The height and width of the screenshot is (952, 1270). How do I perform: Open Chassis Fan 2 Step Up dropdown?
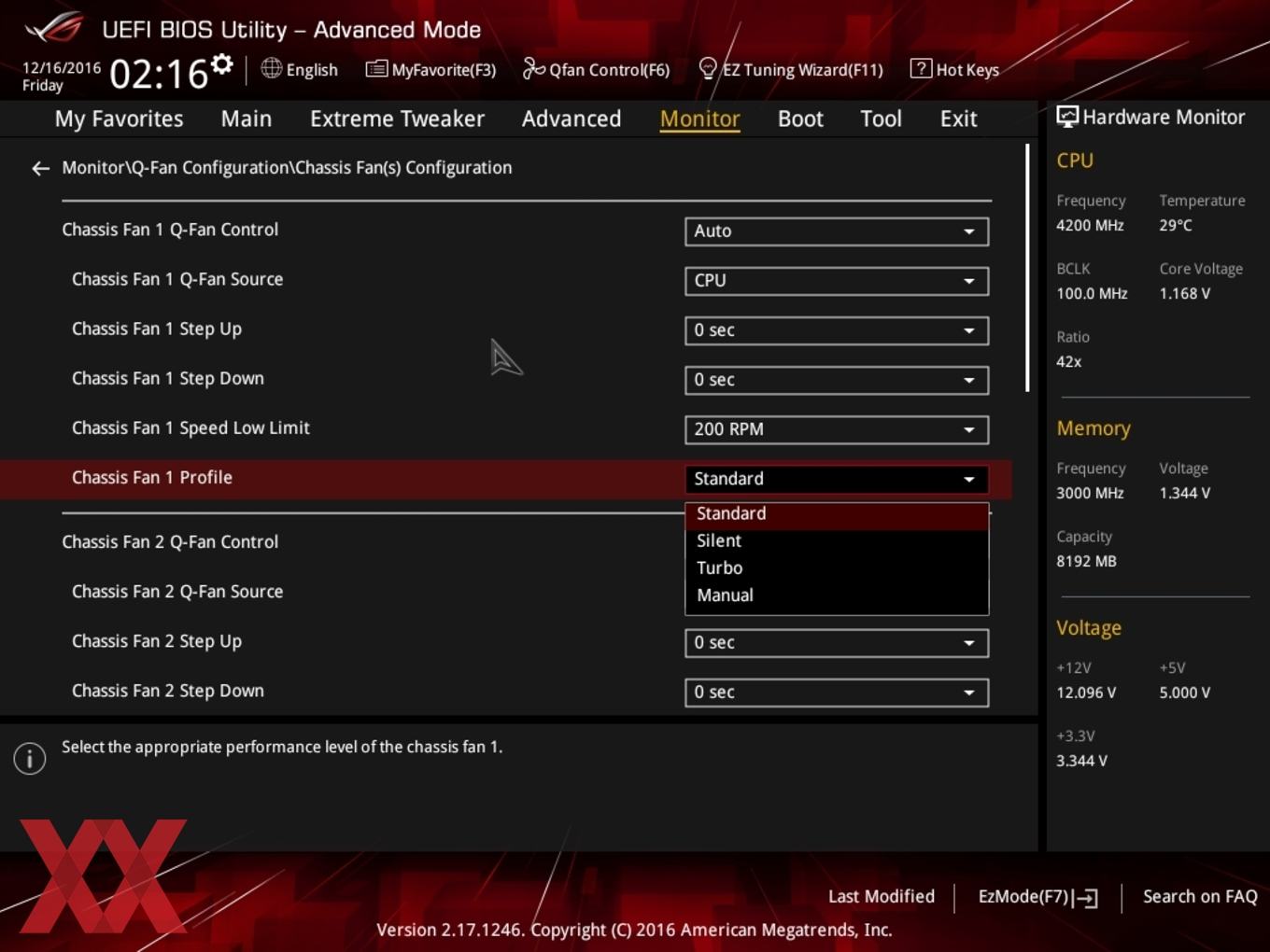[x=837, y=643]
